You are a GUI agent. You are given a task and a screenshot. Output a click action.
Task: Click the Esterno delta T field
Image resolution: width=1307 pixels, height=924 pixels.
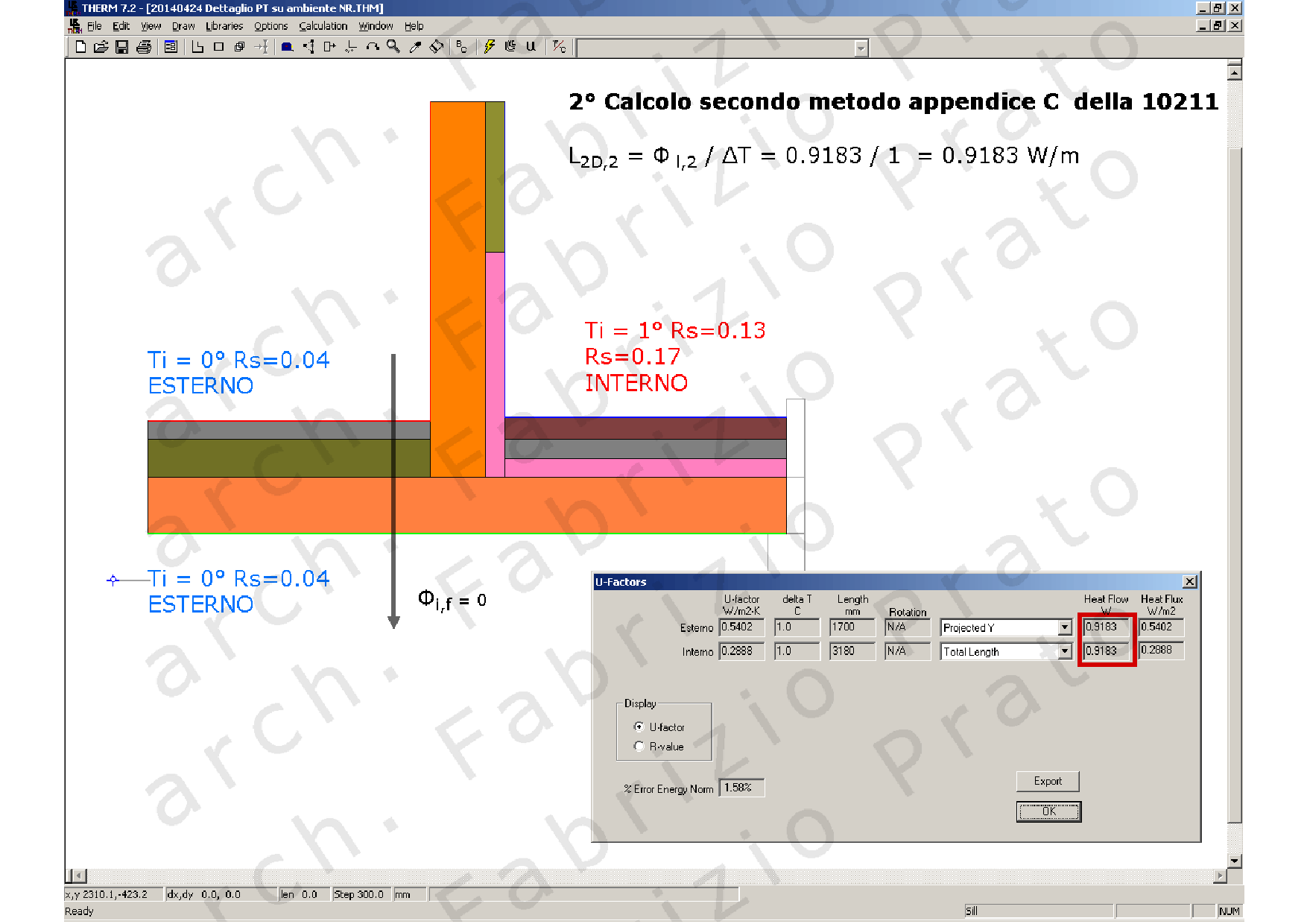797,627
